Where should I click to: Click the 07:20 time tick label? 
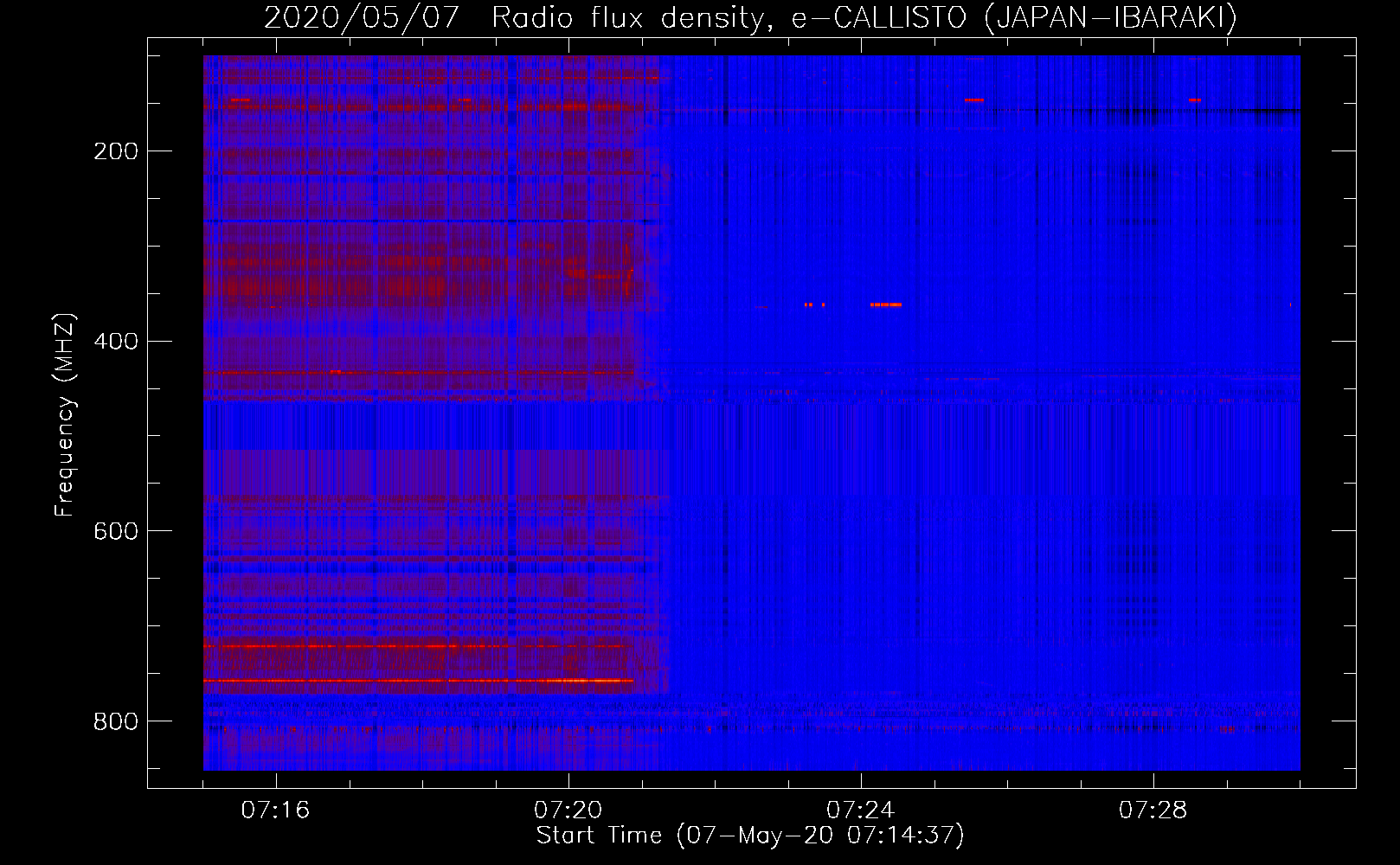point(568,811)
